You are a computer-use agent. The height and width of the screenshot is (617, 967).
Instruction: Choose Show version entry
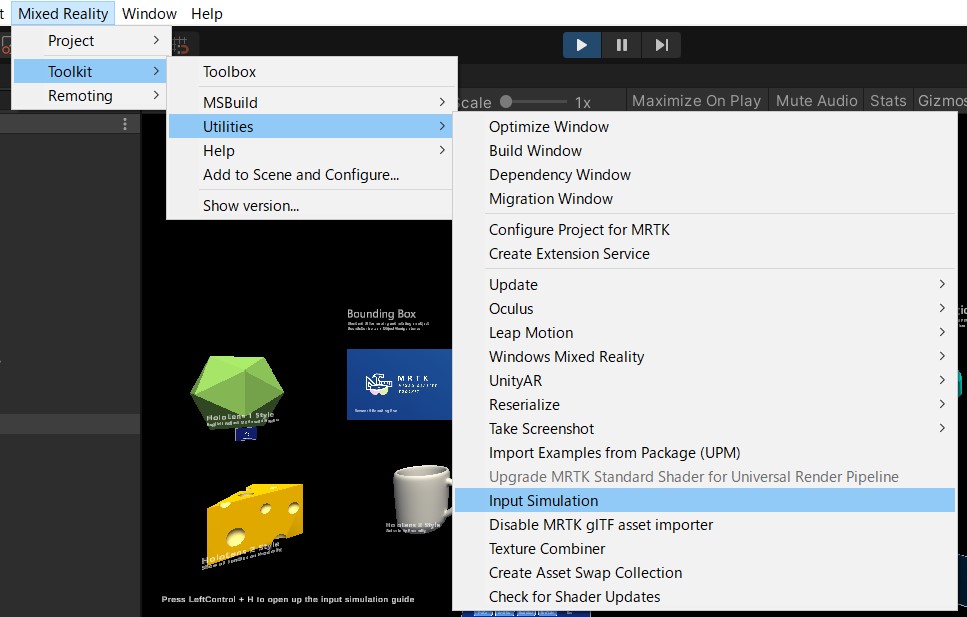[x=311, y=205]
